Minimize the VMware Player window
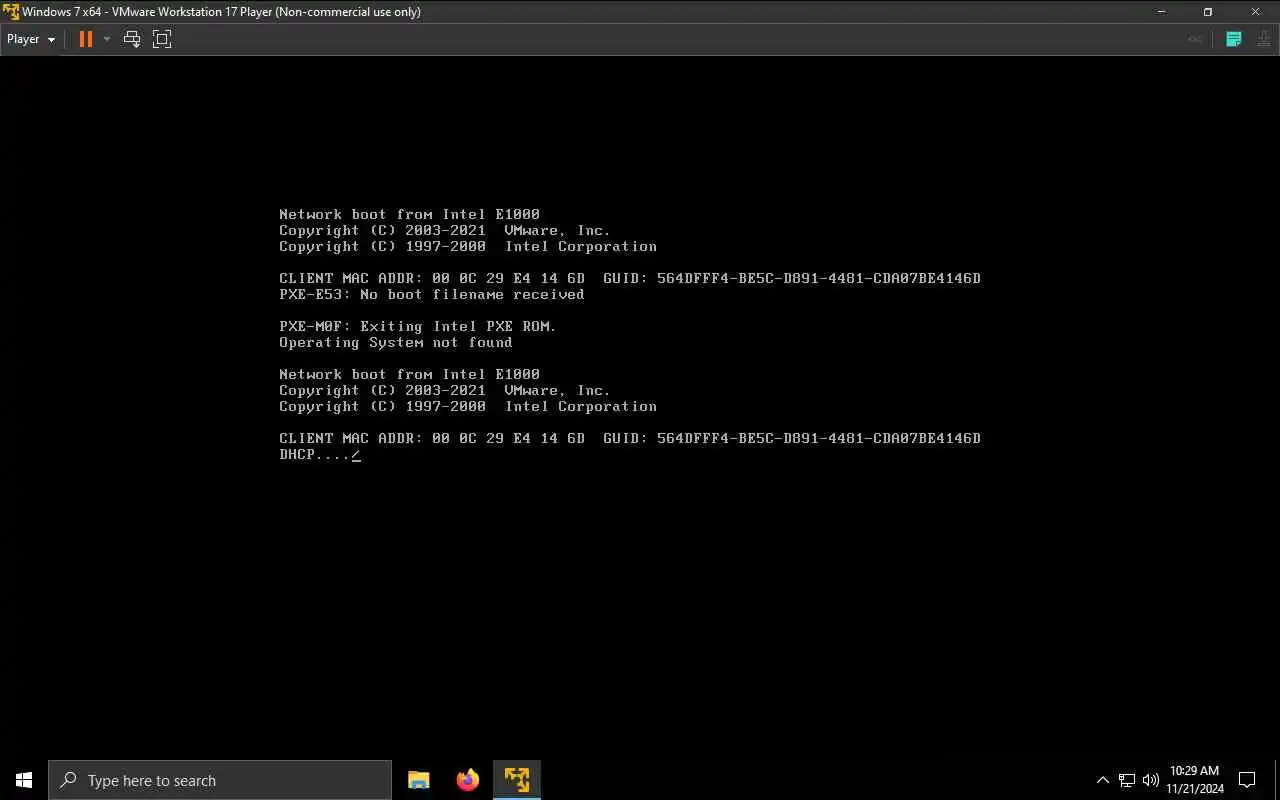The width and height of the screenshot is (1280, 800). 1162,12
